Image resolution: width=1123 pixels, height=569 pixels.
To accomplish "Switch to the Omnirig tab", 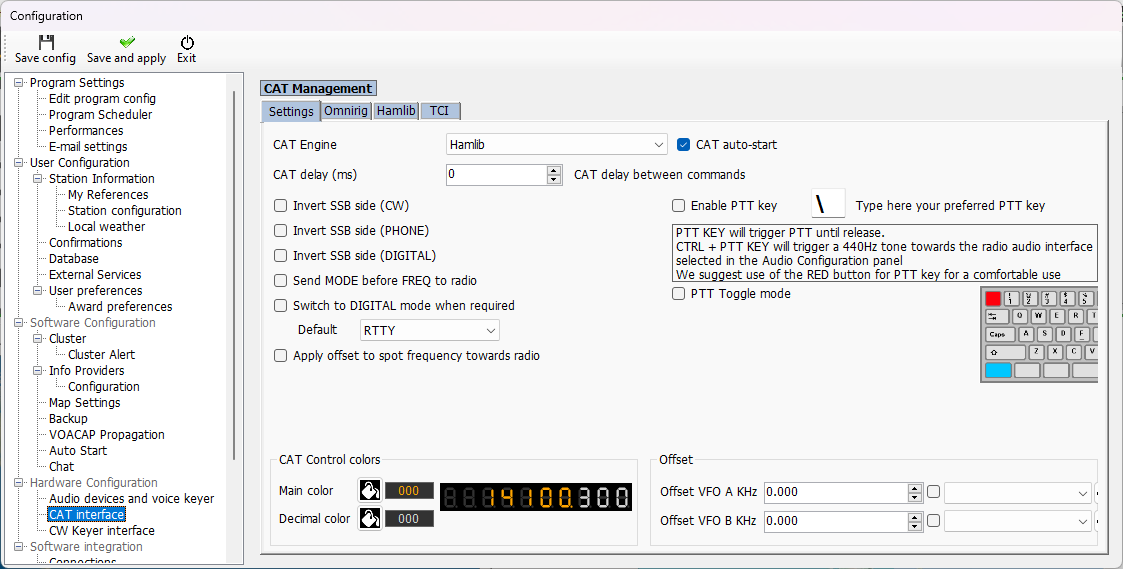I will [346, 111].
